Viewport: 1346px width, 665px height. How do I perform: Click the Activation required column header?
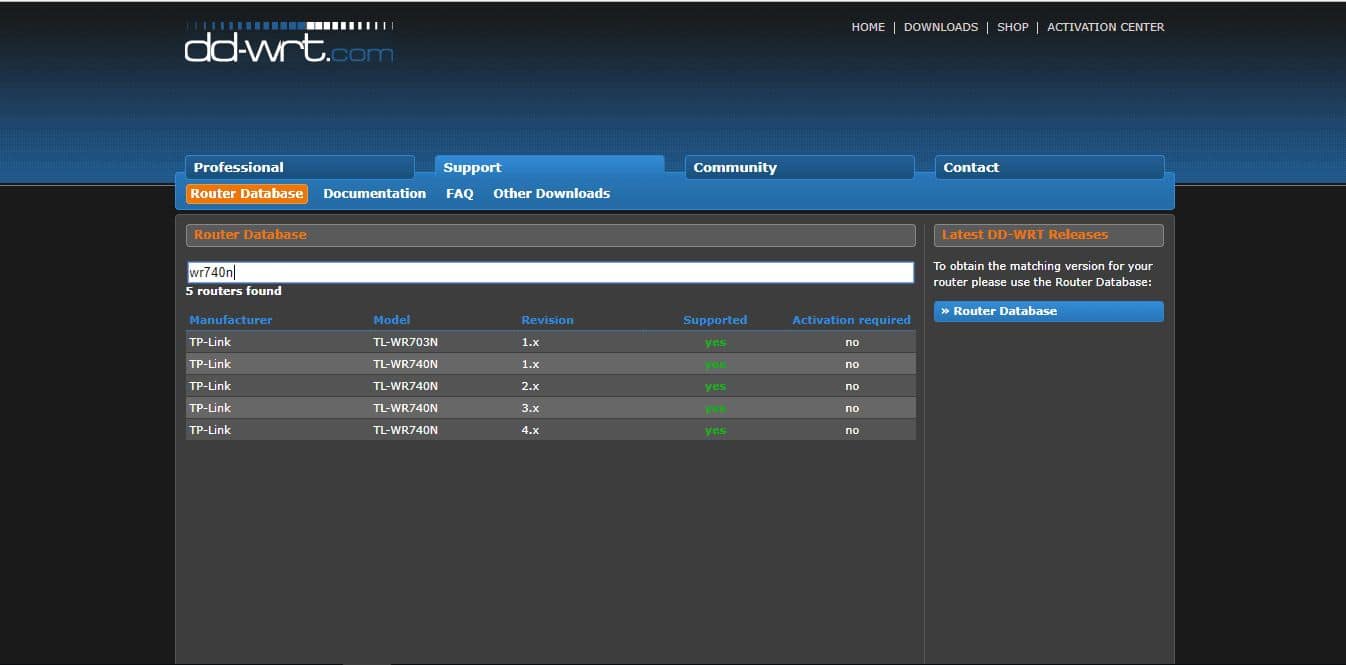tap(851, 320)
